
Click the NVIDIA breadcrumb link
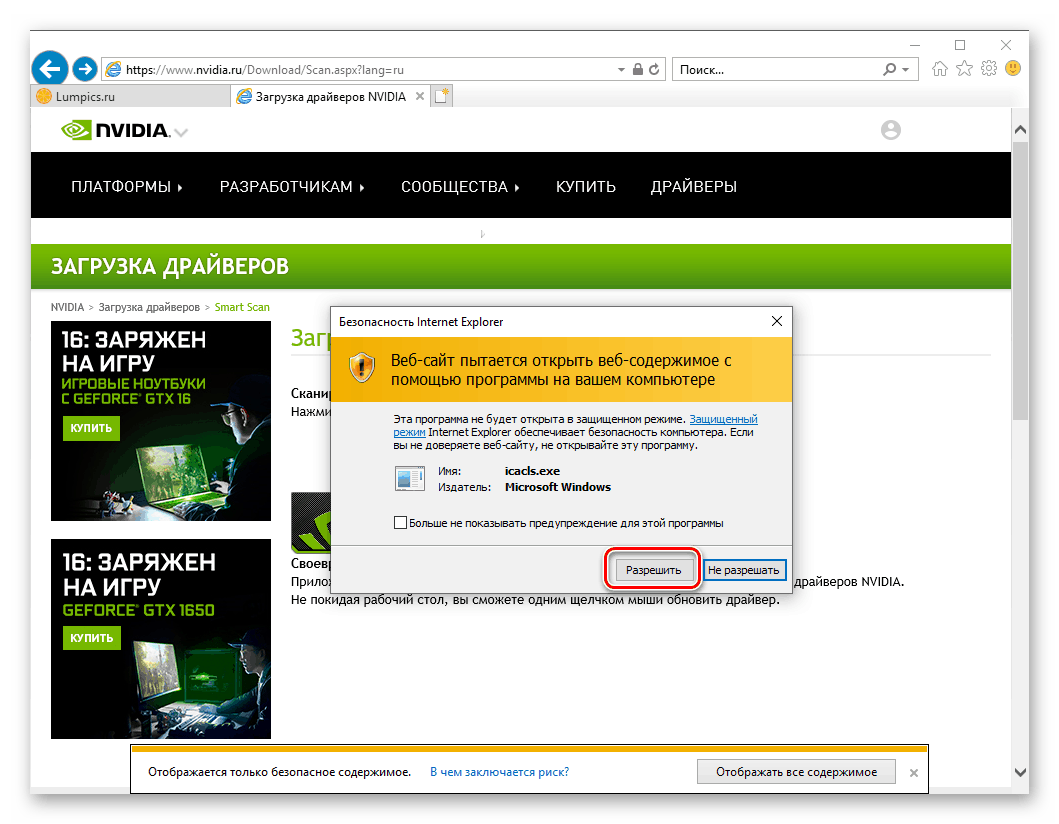[x=68, y=307]
